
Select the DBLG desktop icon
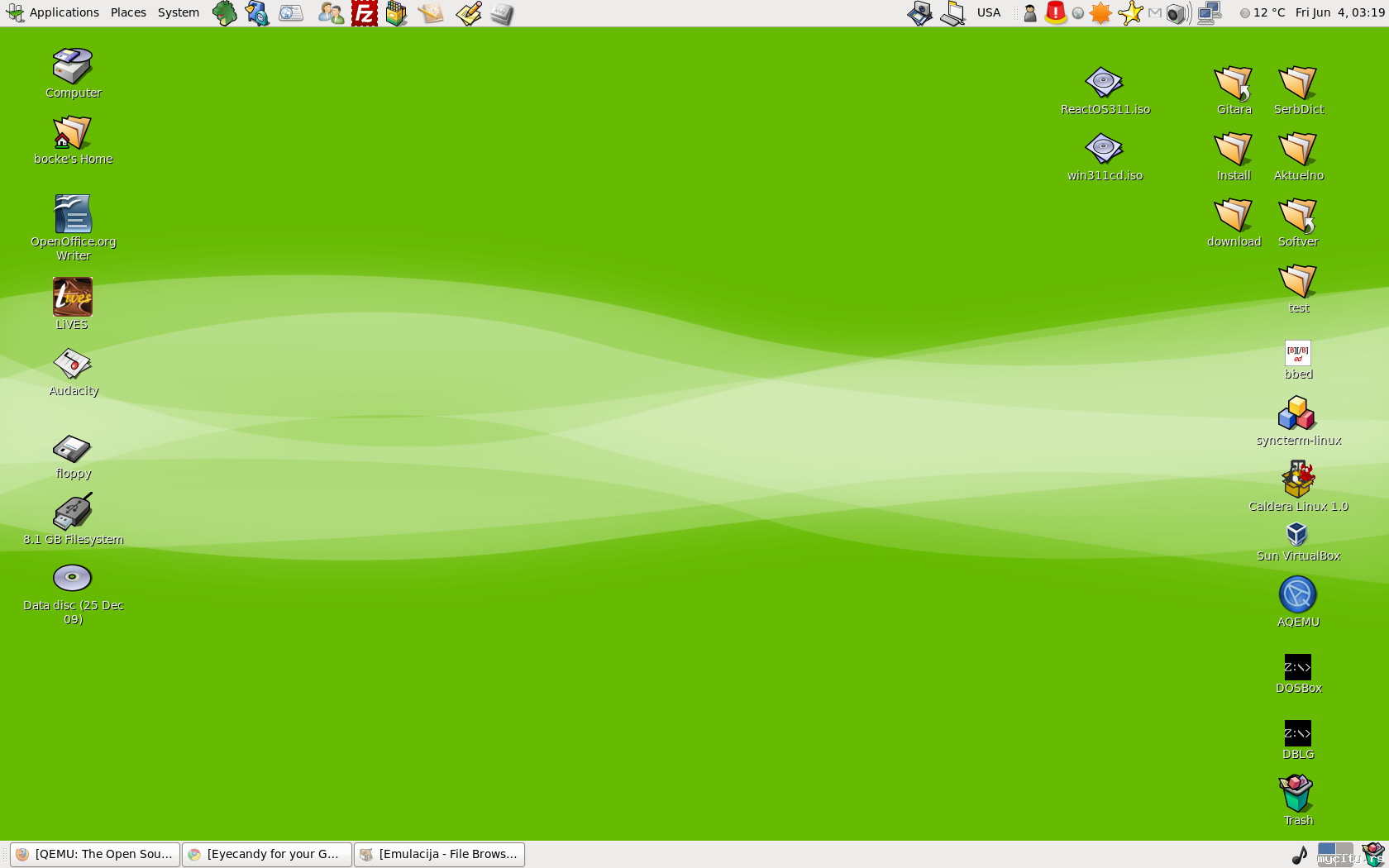tap(1298, 741)
